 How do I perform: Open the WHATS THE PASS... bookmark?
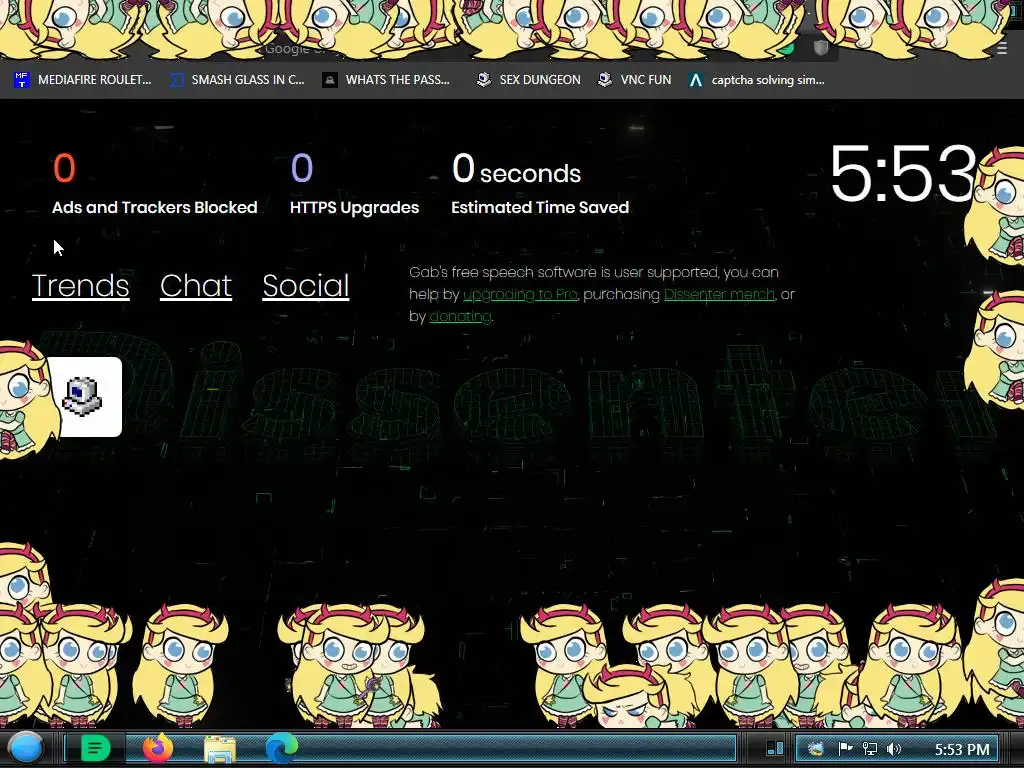click(x=386, y=80)
